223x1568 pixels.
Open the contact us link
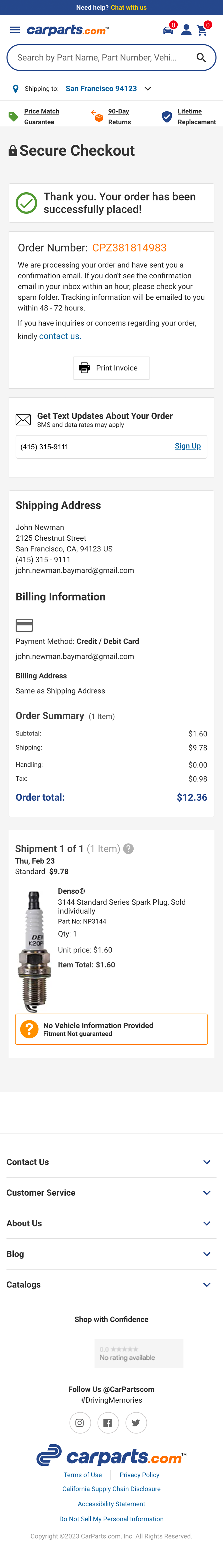[59, 336]
